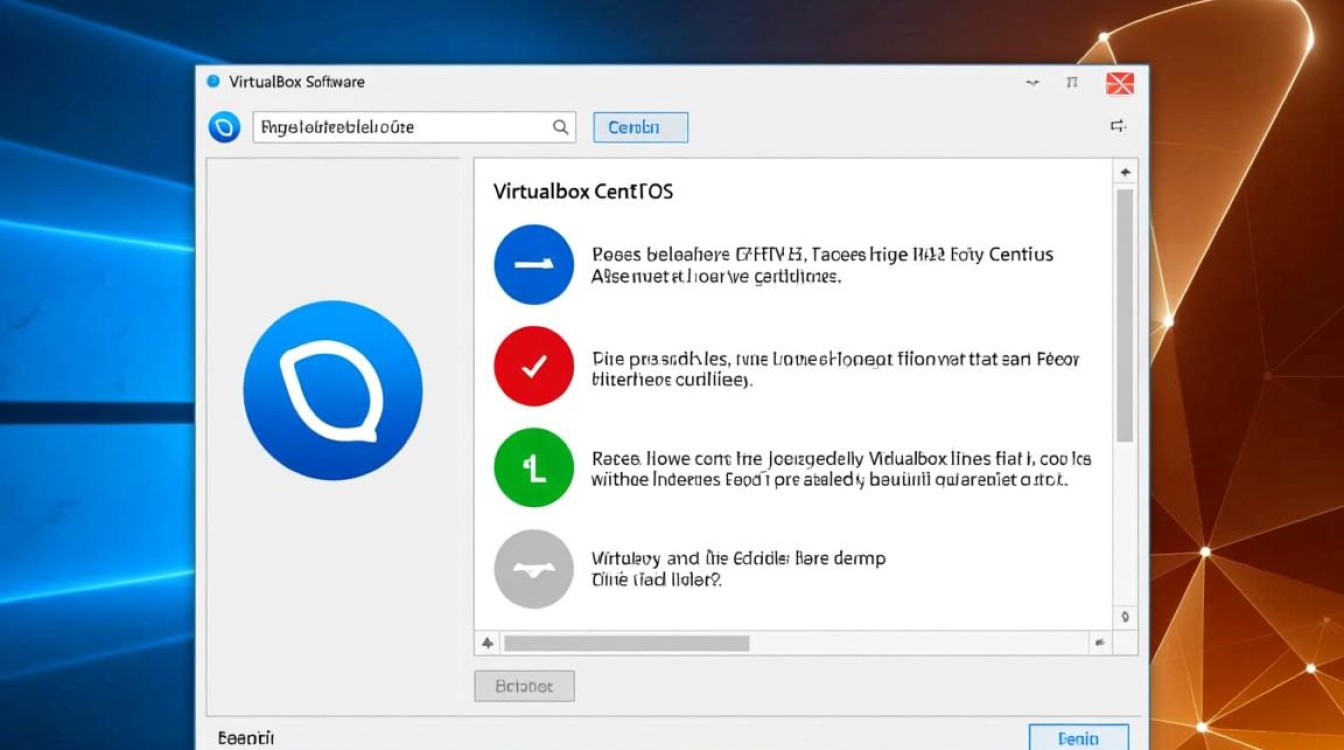Select the text mentioning 'Vidualbox lines'

(841, 469)
